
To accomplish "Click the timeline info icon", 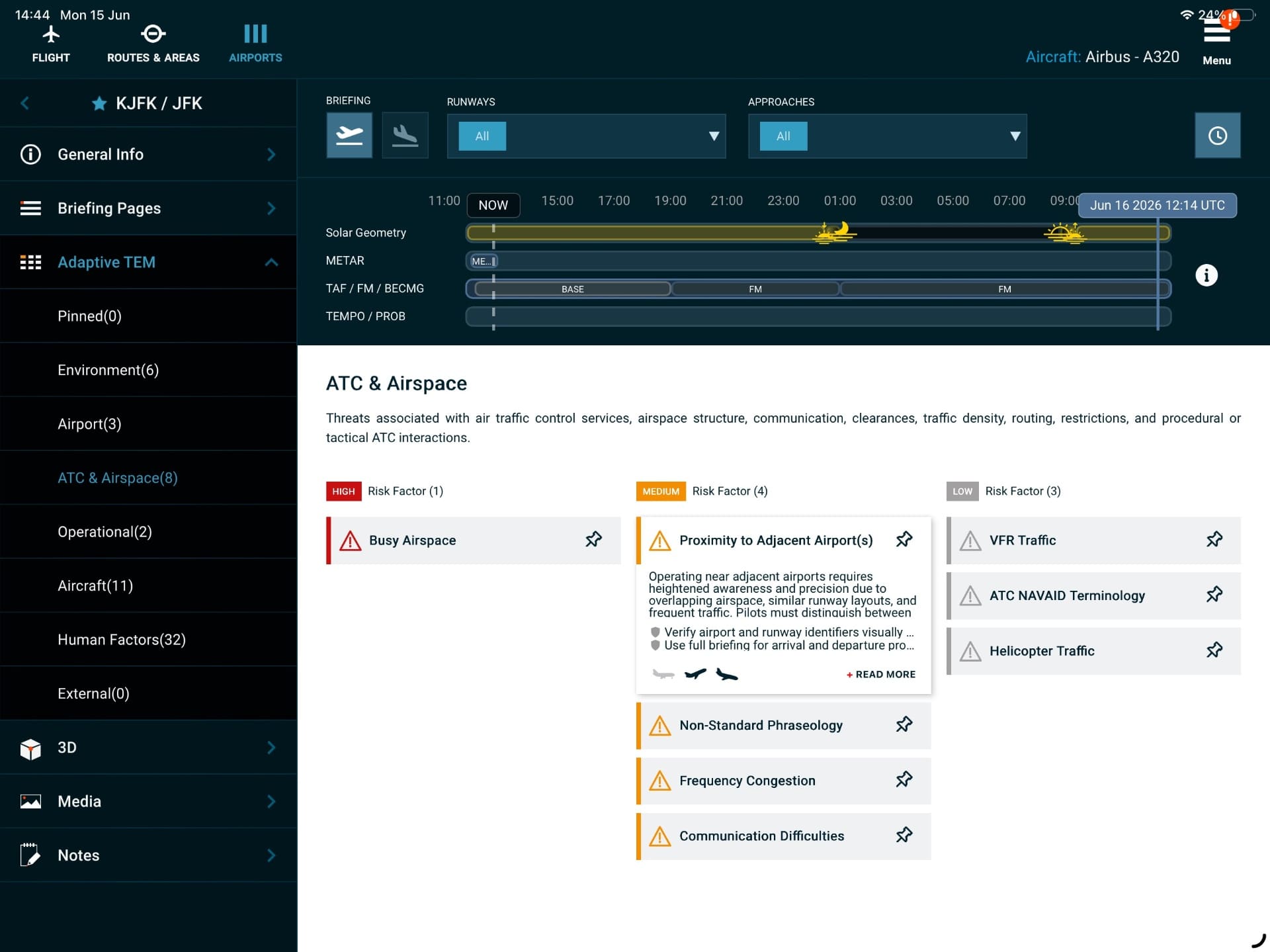I will [x=1206, y=275].
